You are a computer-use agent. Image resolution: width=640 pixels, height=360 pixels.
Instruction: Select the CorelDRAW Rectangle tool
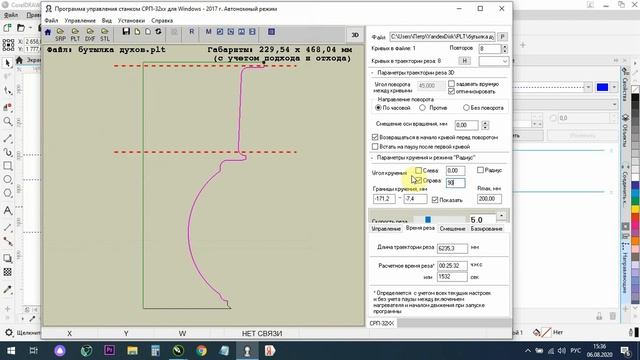tap(7, 166)
